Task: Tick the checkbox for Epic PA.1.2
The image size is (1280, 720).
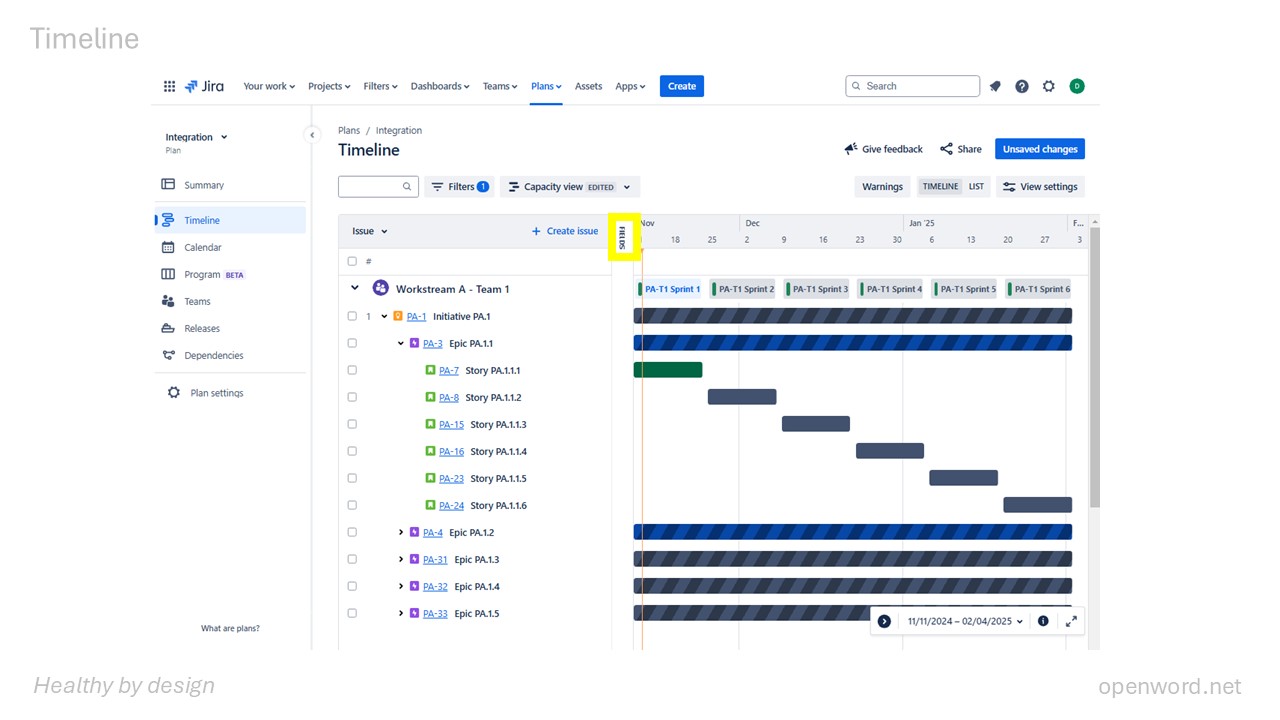Action: (x=352, y=532)
